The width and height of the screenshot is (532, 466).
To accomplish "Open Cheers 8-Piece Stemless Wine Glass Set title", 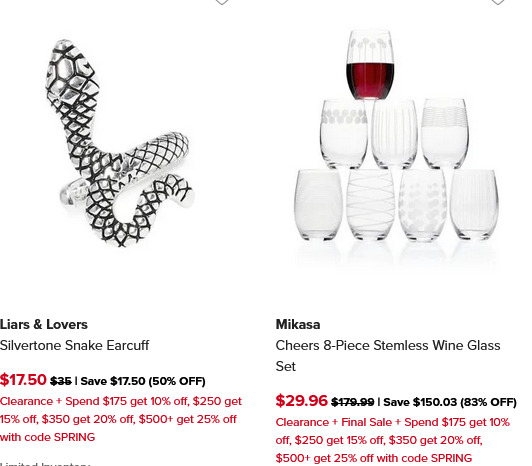I will tap(388, 356).
